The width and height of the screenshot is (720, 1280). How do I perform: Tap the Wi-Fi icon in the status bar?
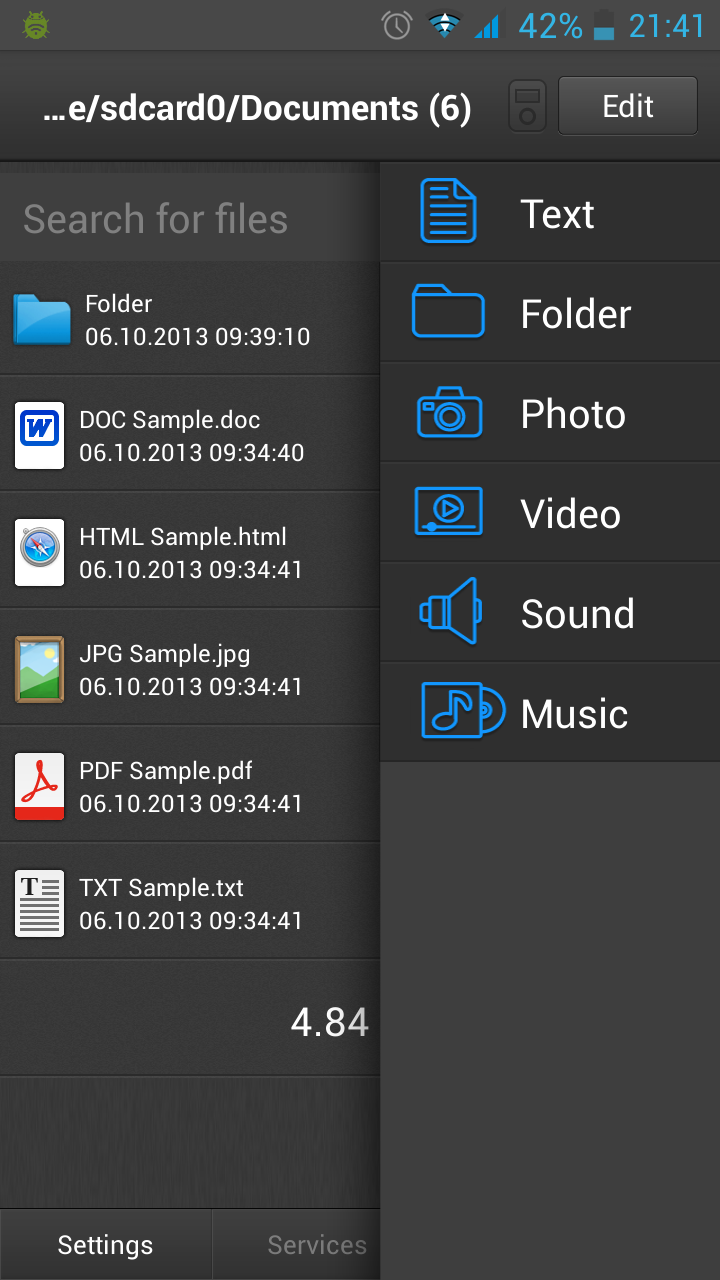442,24
